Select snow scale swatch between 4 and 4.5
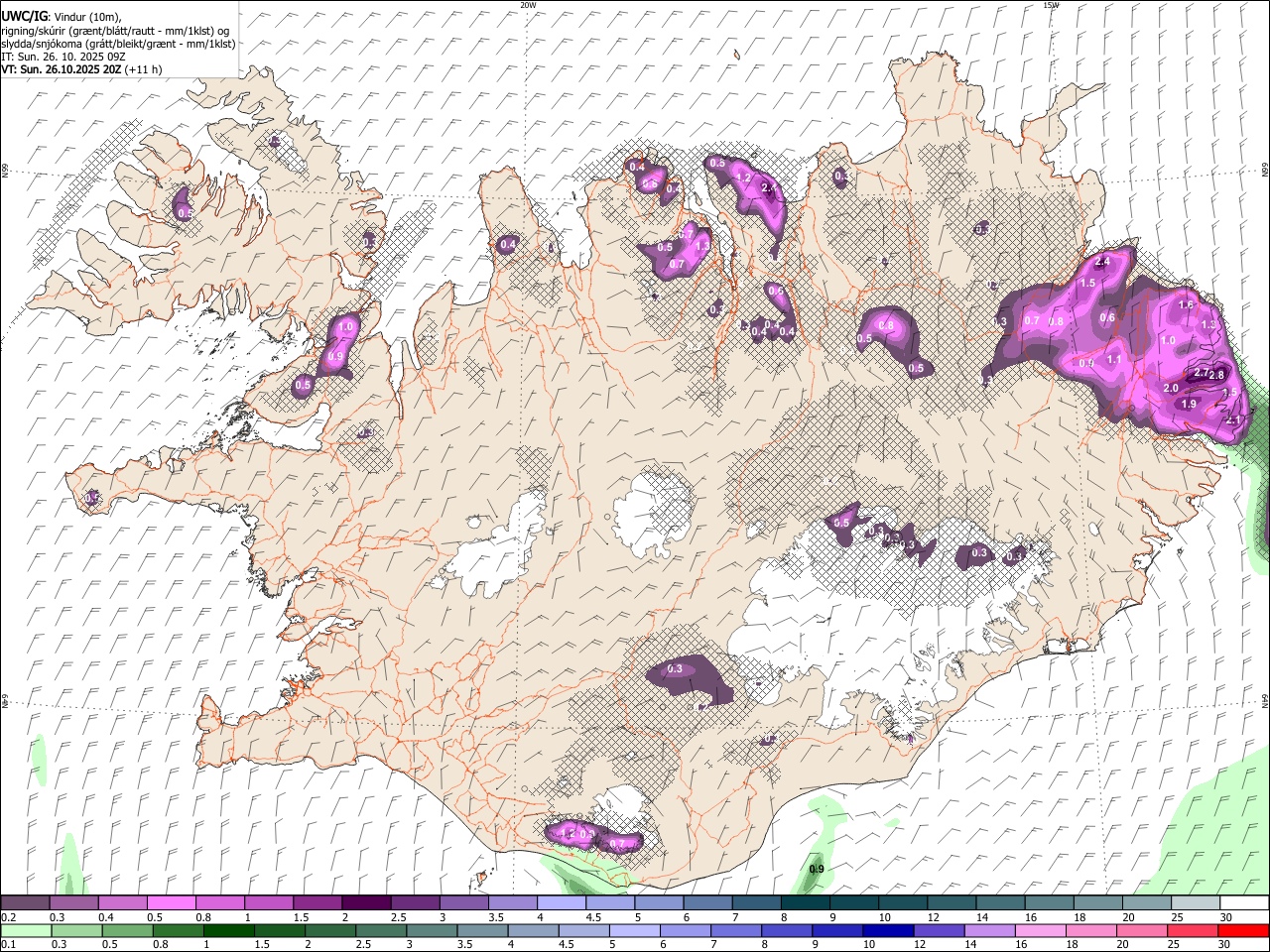Image resolution: width=1270 pixels, height=952 pixels. coord(561,903)
